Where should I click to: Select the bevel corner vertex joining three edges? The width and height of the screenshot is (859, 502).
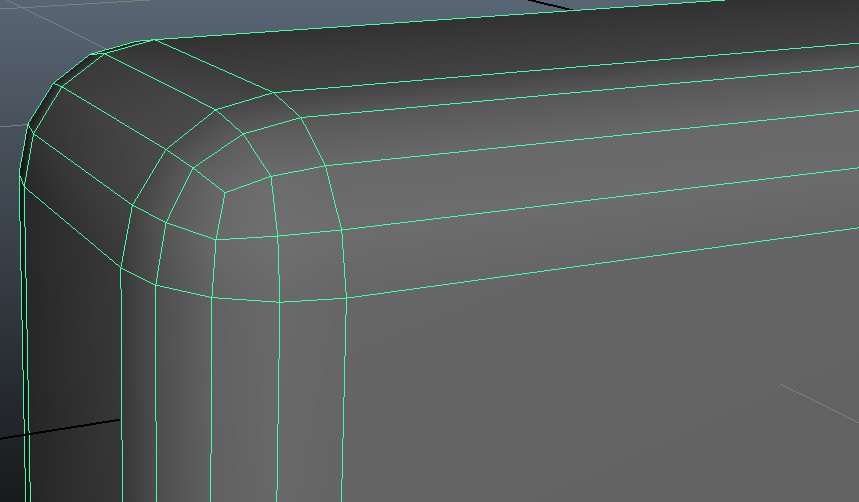pos(225,192)
